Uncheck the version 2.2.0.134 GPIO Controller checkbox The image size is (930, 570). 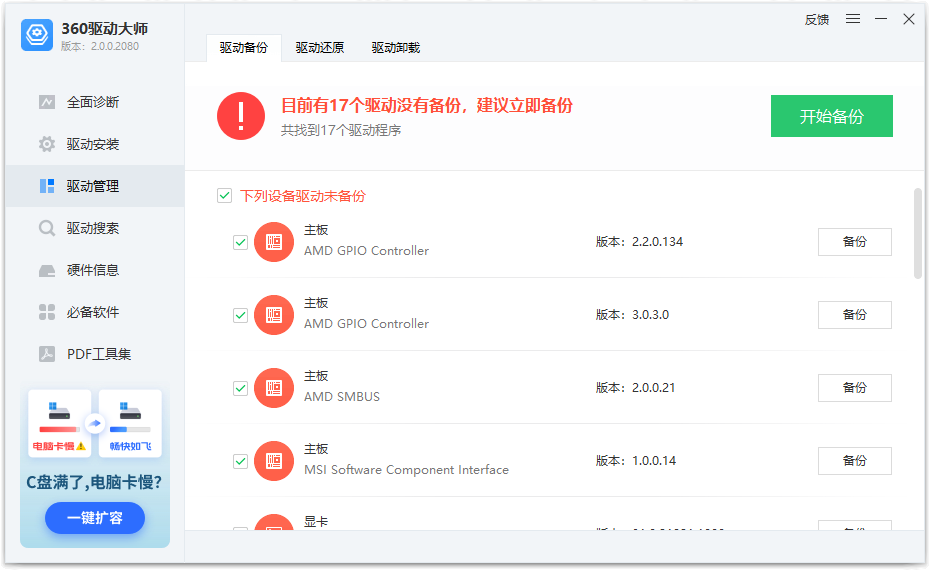click(240, 242)
